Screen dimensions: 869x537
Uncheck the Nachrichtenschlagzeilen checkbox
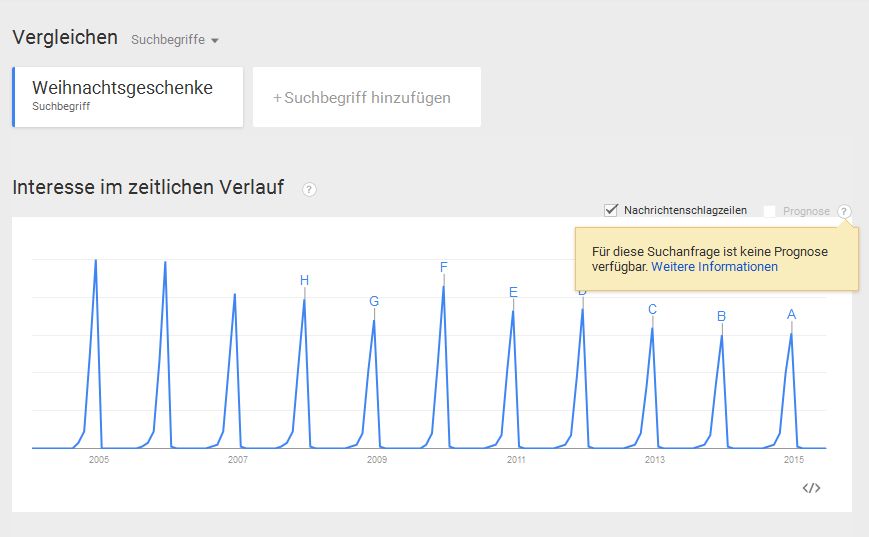[611, 210]
